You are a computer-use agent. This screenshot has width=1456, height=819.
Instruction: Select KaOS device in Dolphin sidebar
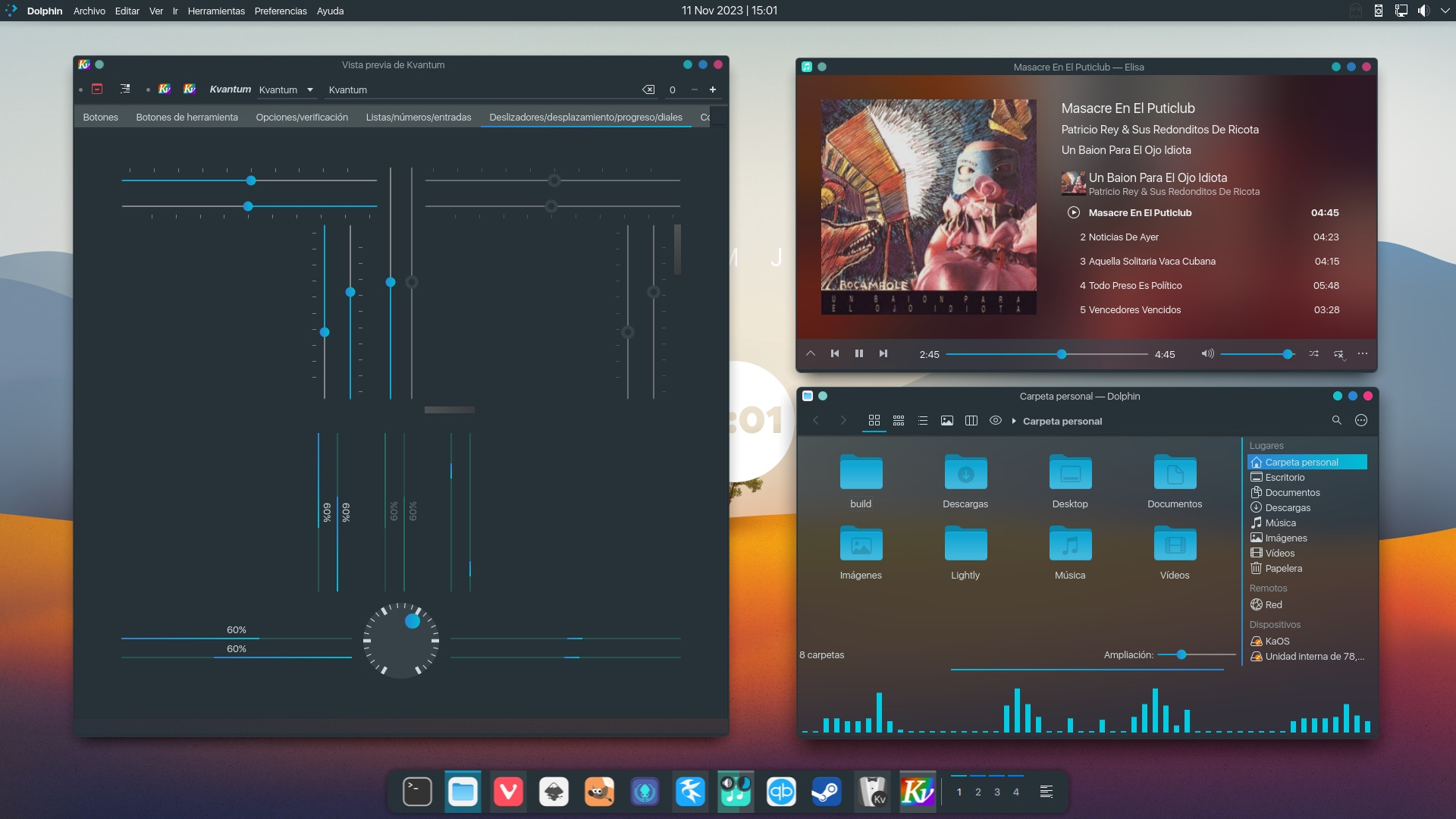point(1307,642)
